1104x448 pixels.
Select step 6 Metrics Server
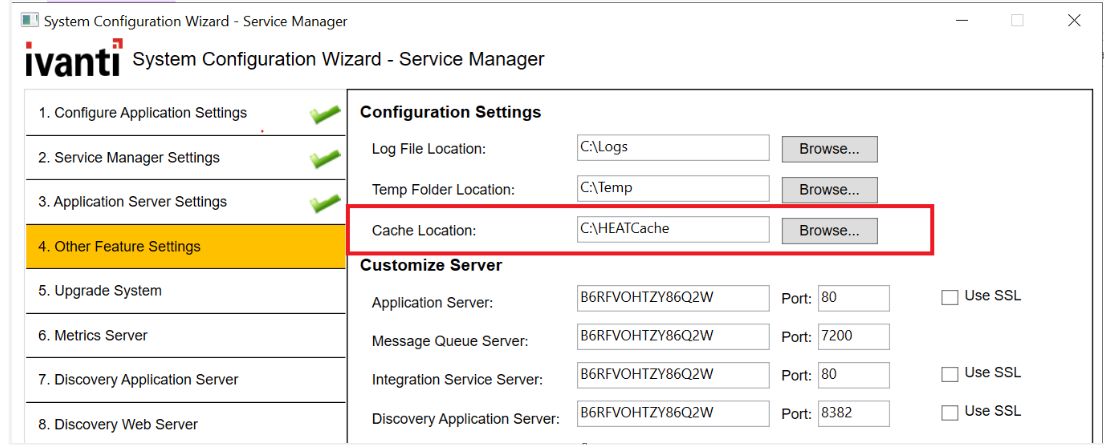tap(185, 336)
